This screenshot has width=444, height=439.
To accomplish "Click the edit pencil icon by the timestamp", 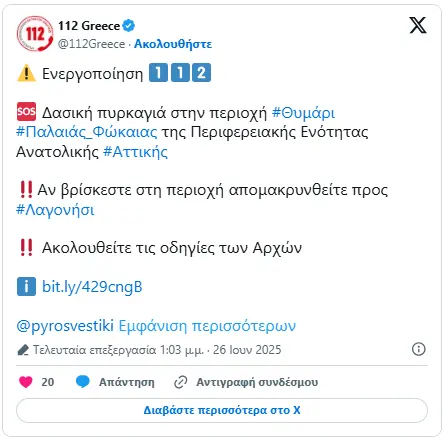I will point(23,350).
